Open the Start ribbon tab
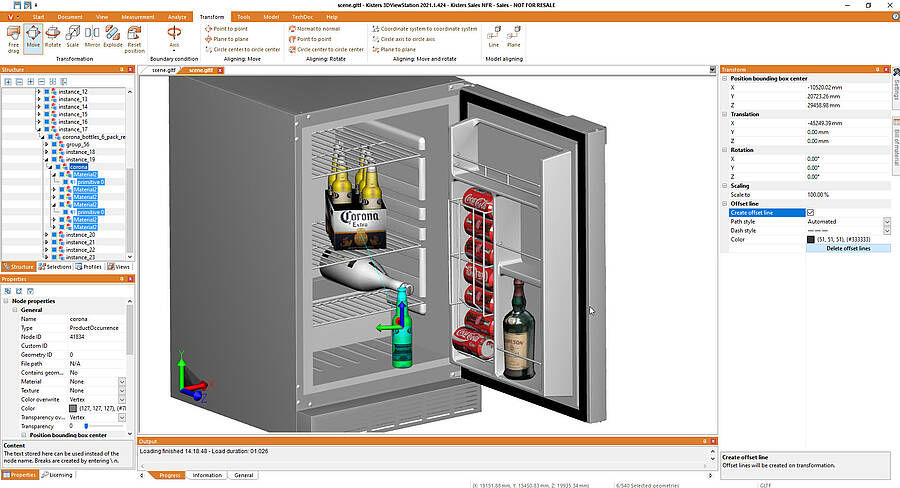 point(38,17)
